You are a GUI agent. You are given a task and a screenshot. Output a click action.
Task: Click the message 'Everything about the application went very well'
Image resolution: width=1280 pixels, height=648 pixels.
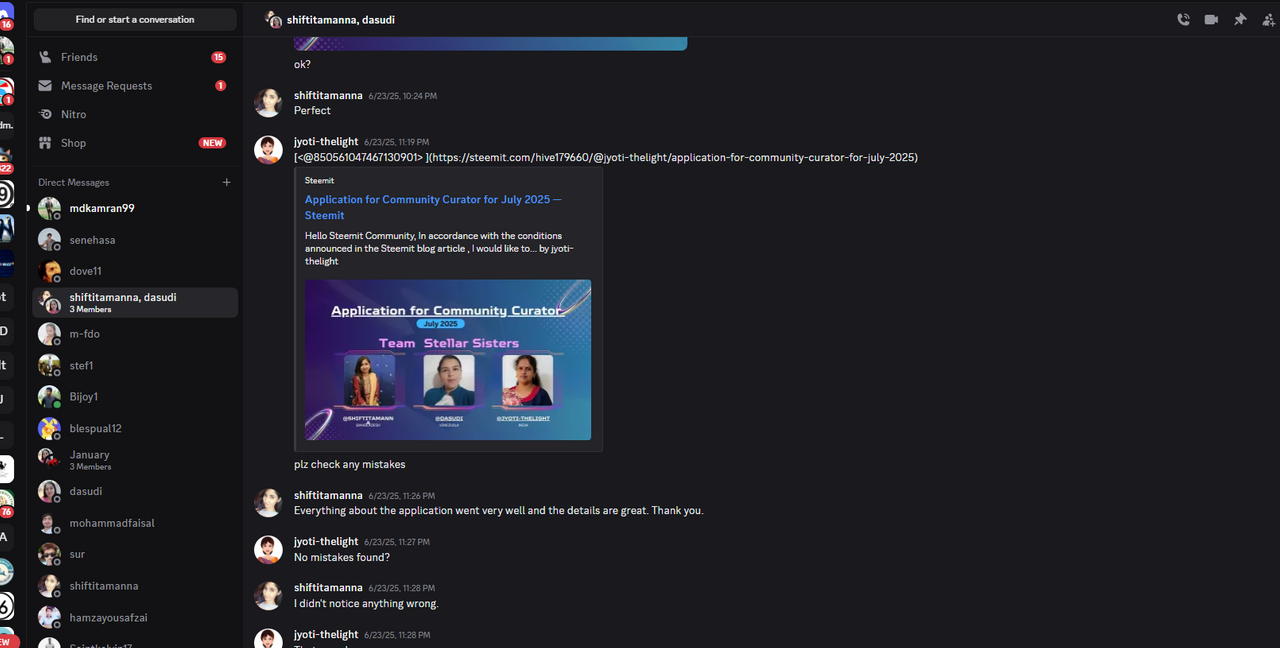pos(498,510)
